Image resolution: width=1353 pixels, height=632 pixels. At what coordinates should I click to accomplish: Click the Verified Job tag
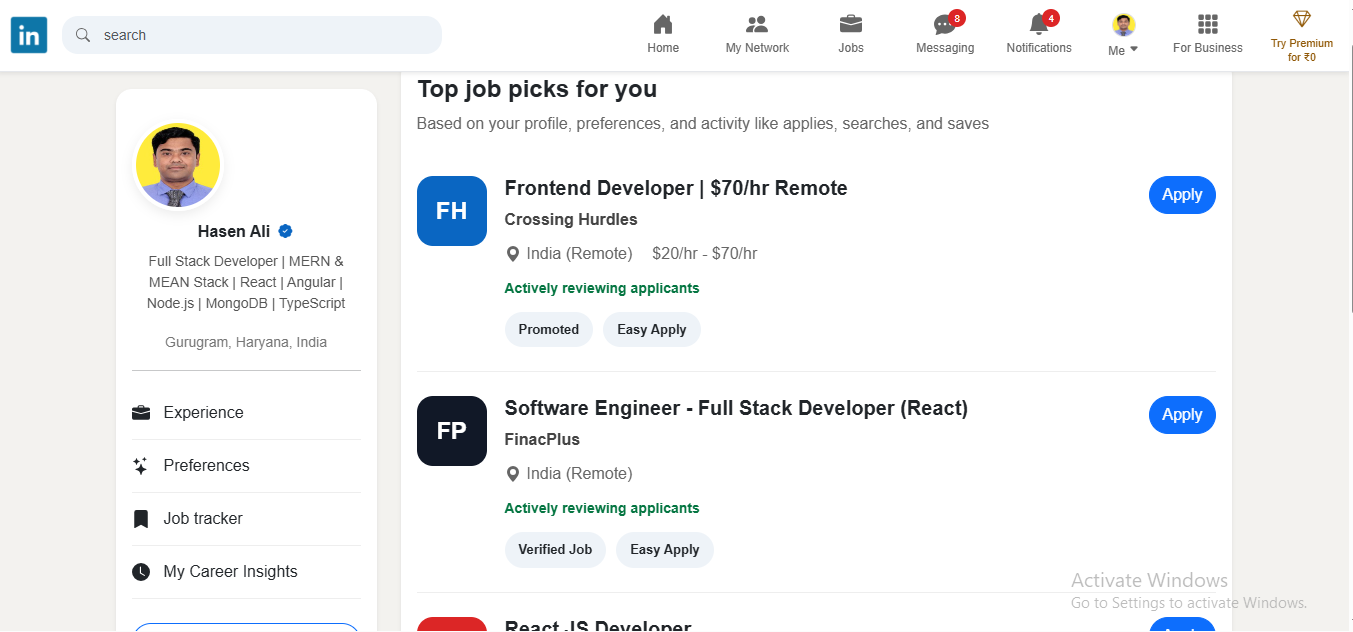pos(555,550)
